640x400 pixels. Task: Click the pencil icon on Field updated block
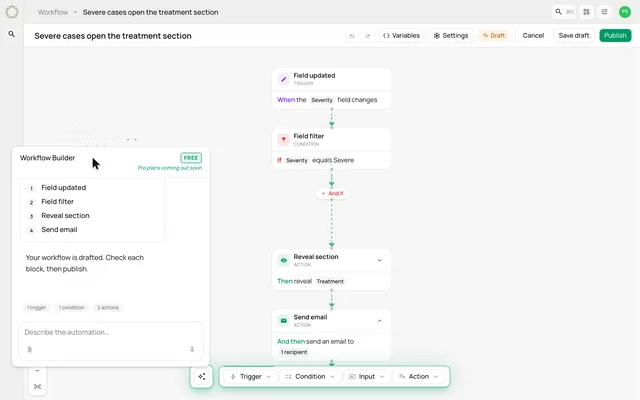[x=283, y=79]
